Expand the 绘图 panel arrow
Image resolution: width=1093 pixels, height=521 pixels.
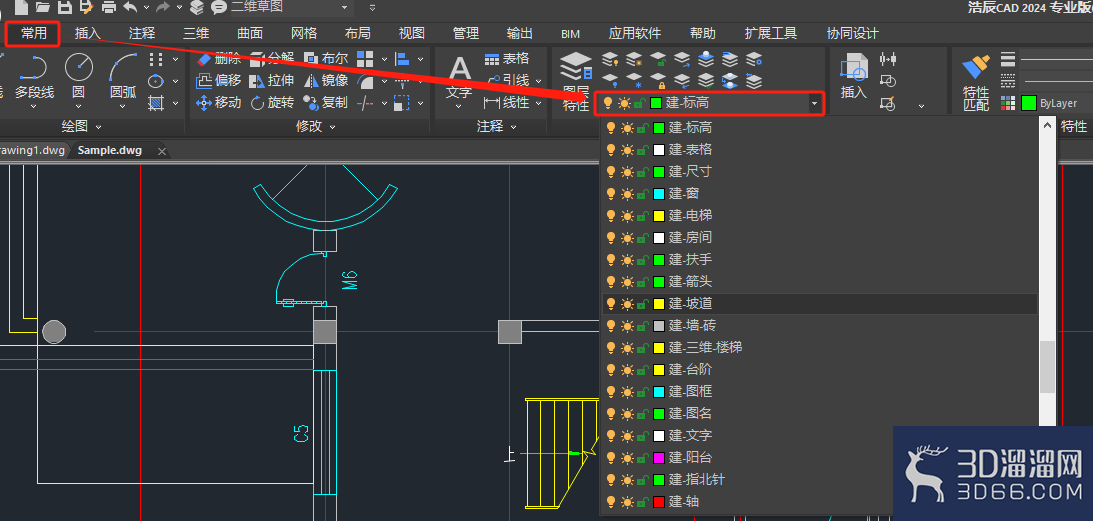(98, 127)
